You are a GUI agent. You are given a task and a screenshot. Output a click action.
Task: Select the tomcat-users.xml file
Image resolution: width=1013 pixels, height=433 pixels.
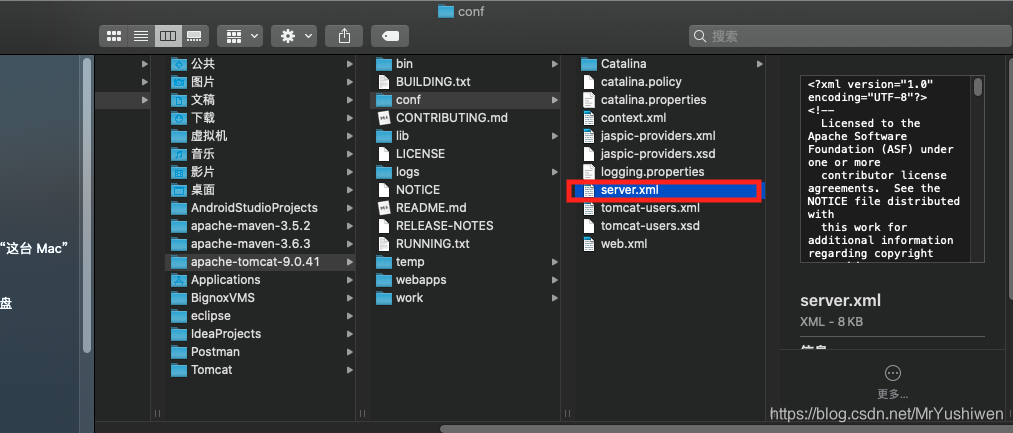click(671, 208)
